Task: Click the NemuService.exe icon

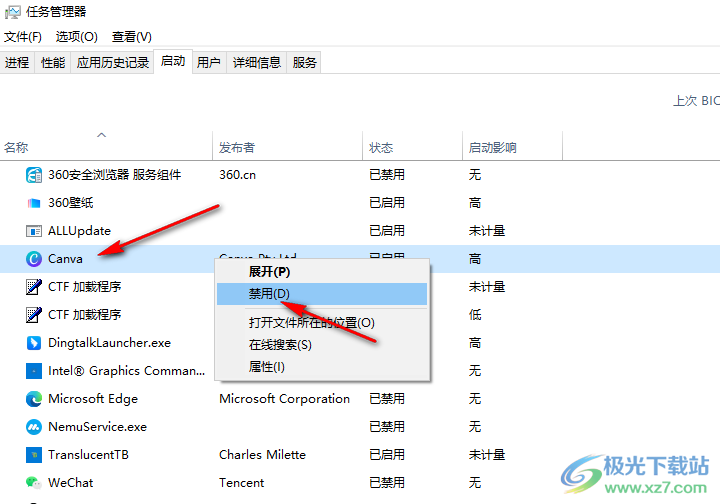Action: click(x=34, y=427)
